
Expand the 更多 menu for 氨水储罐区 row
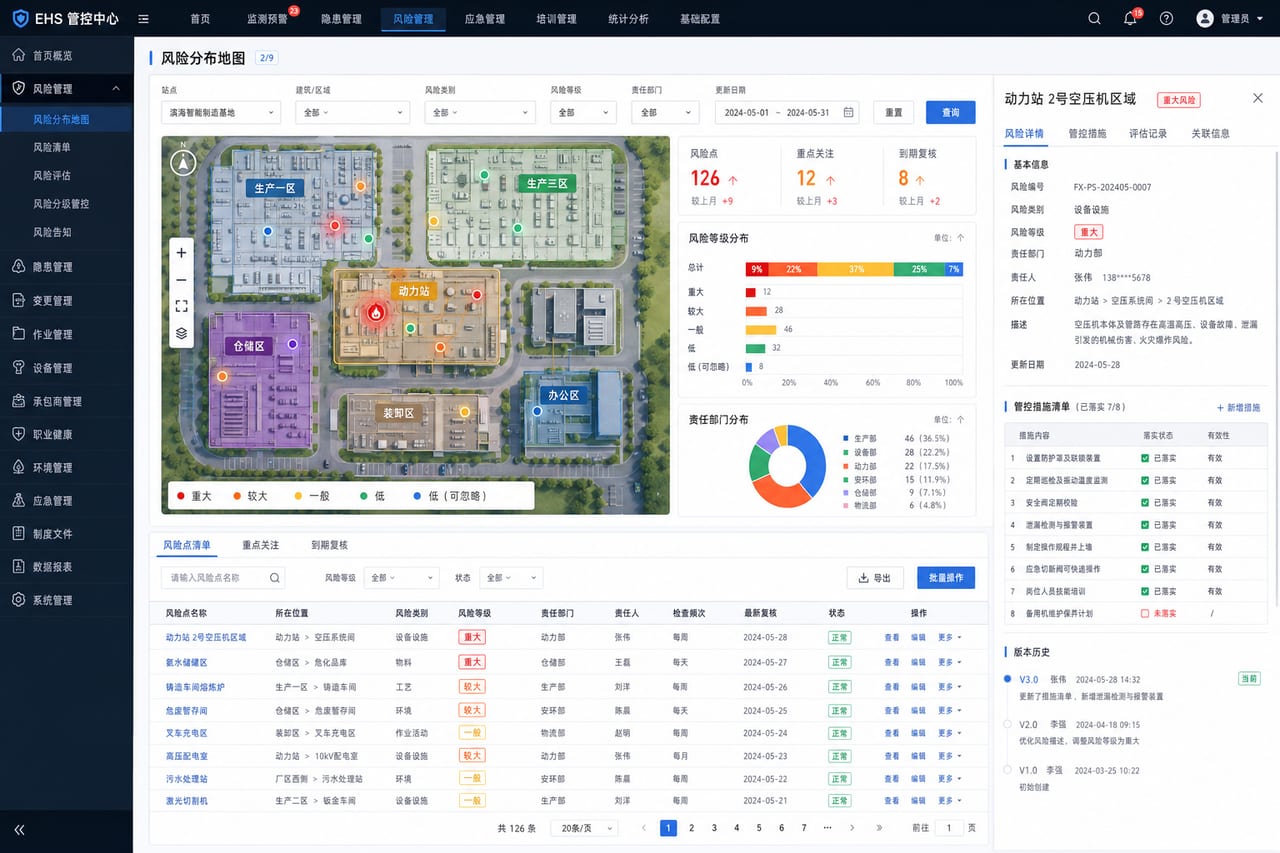click(x=949, y=662)
